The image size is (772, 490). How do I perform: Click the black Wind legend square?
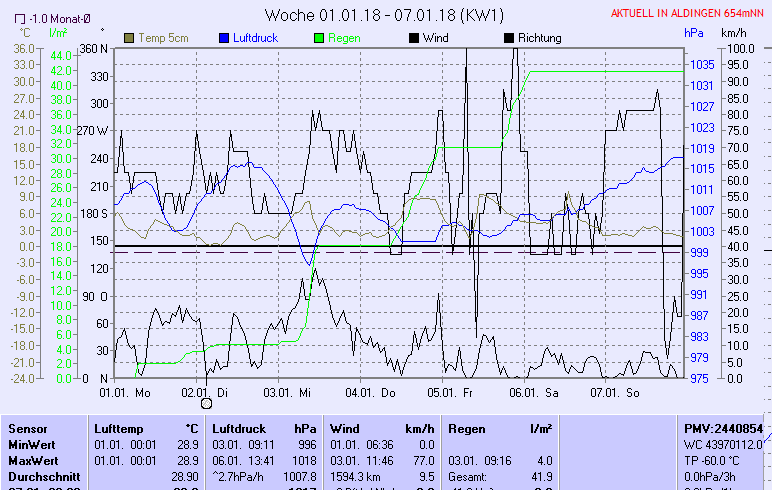414,38
